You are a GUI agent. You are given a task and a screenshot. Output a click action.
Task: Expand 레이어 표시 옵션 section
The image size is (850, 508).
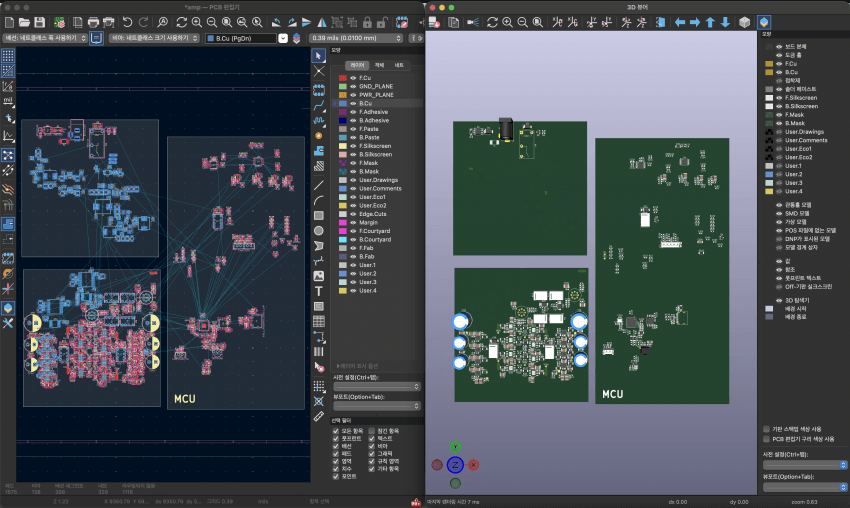[358, 366]
